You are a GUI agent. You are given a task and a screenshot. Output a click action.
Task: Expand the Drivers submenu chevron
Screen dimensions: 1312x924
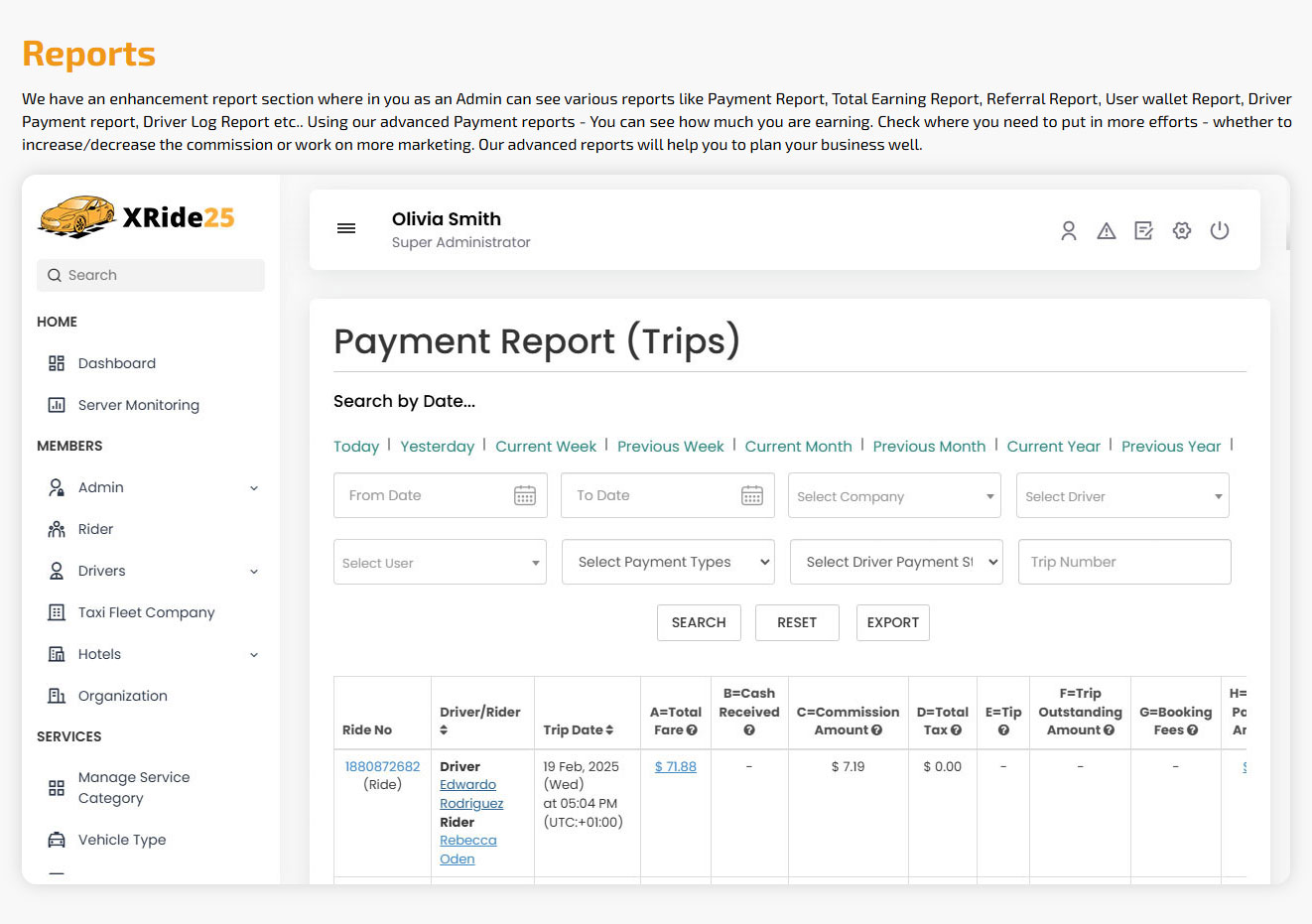coord(254,571)
